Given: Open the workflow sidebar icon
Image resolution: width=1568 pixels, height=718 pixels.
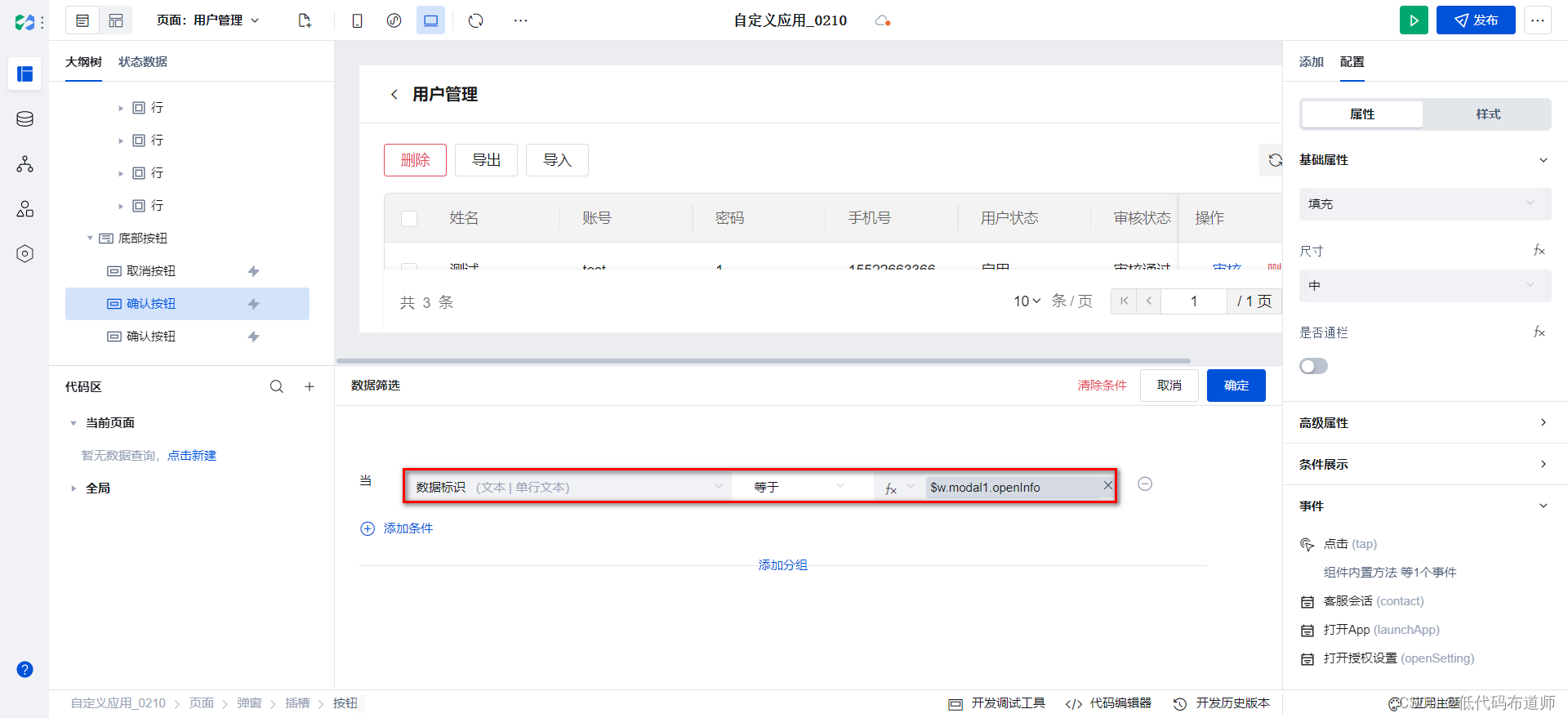Looking at the screenshot, I should tap(25, 164).
